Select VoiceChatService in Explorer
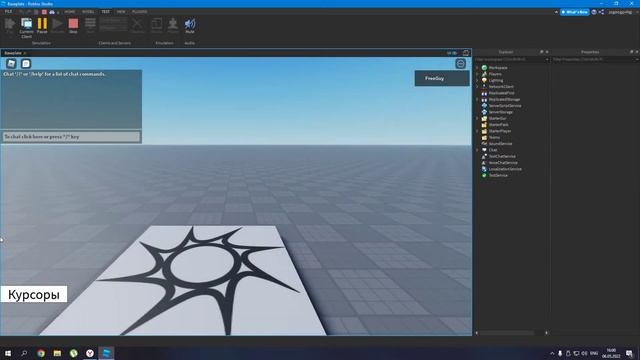Screen dimensions: 640x360 point(503,163)
